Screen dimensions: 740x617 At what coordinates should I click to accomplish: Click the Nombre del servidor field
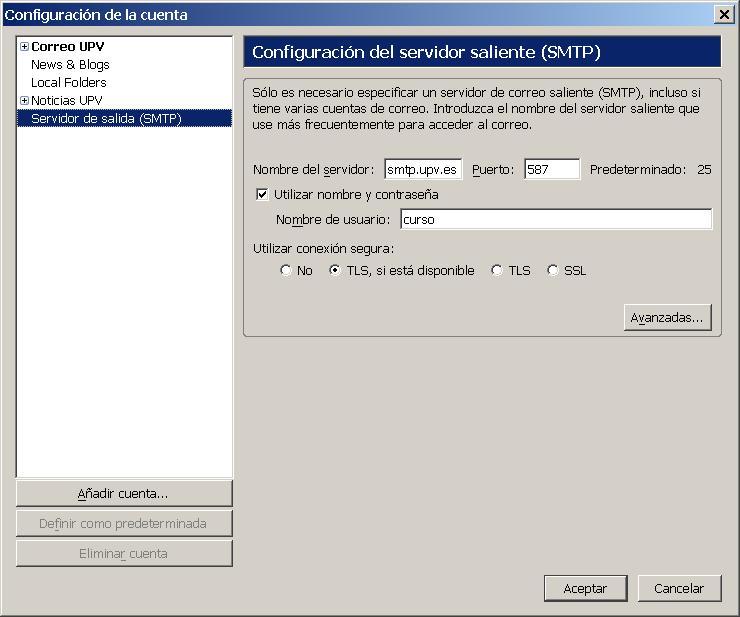423,169
